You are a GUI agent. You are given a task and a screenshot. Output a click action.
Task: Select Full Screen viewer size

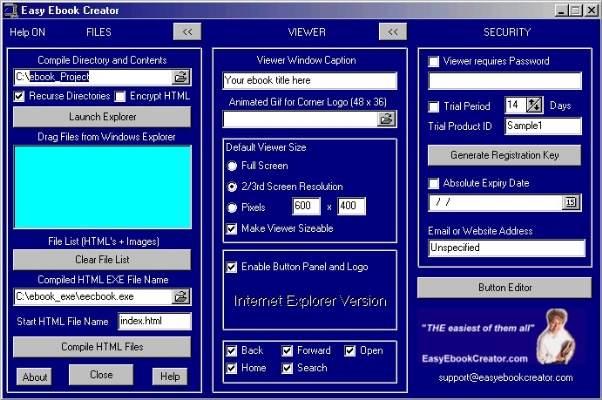[233, 166]
